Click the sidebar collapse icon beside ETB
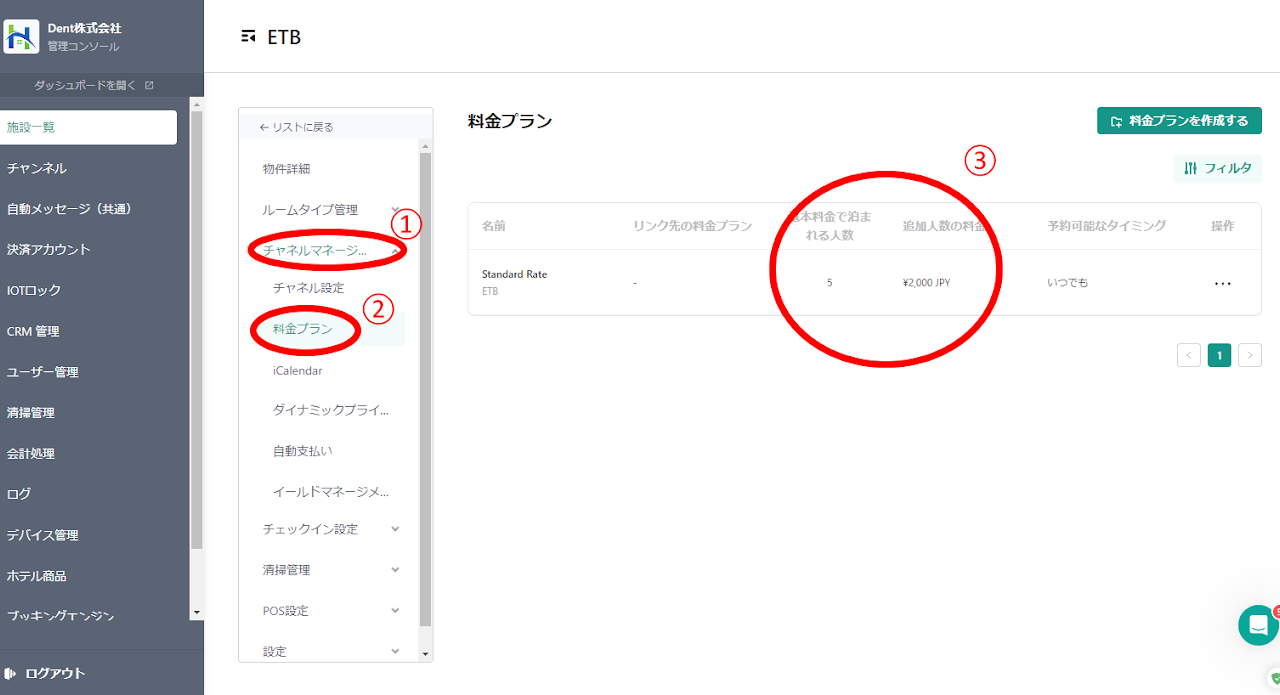The height and width of the screenshot is (695, 1280). [x=248, y=37]
